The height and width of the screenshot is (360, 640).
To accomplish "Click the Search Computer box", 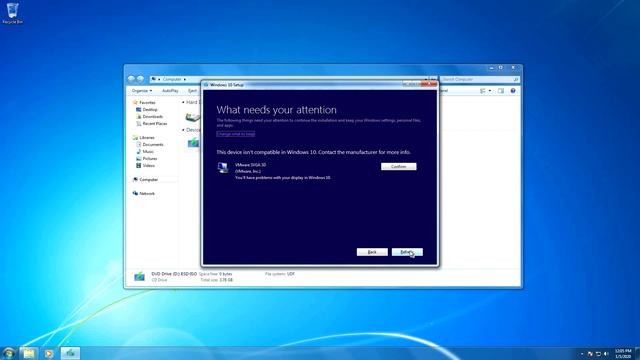I will point(480,79).
